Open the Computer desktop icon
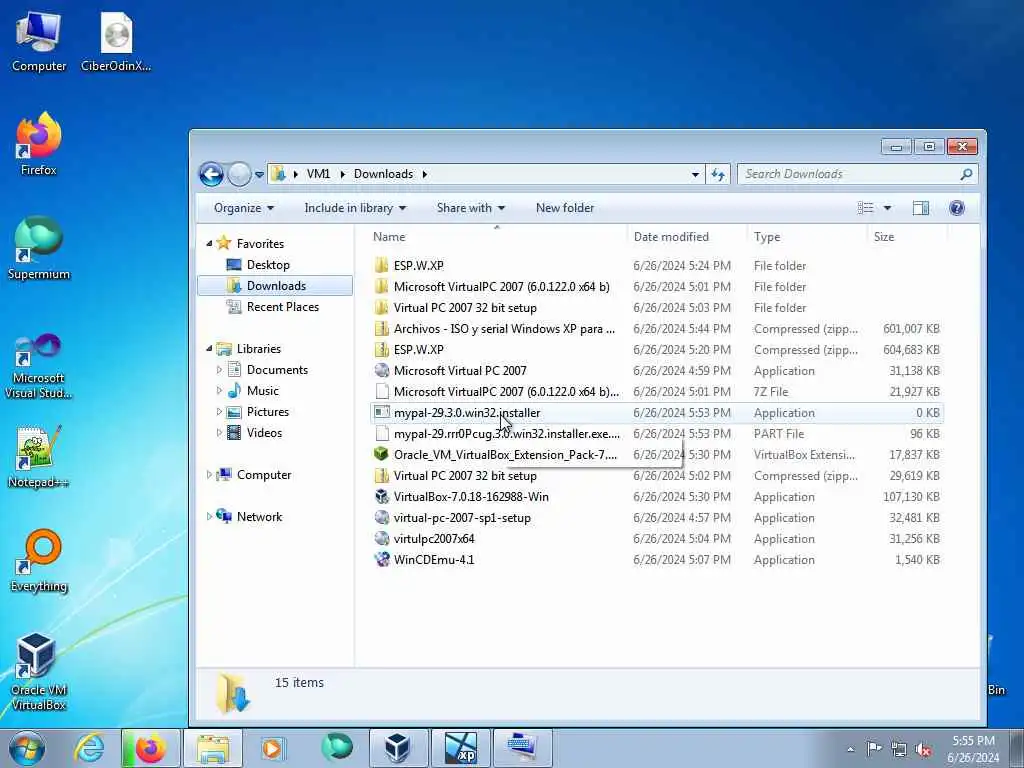1024x768 pixels. pos(39,42)
